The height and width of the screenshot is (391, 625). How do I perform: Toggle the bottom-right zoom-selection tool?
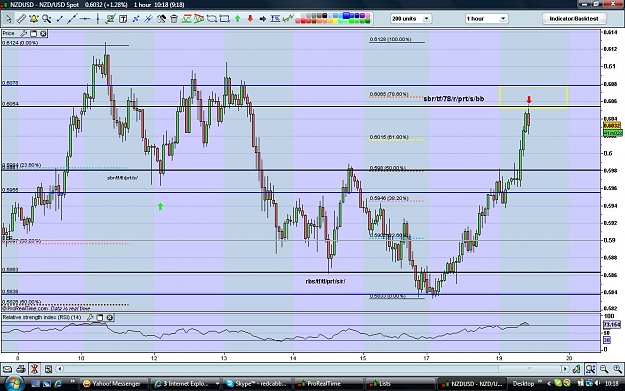[x=590, y=369]
